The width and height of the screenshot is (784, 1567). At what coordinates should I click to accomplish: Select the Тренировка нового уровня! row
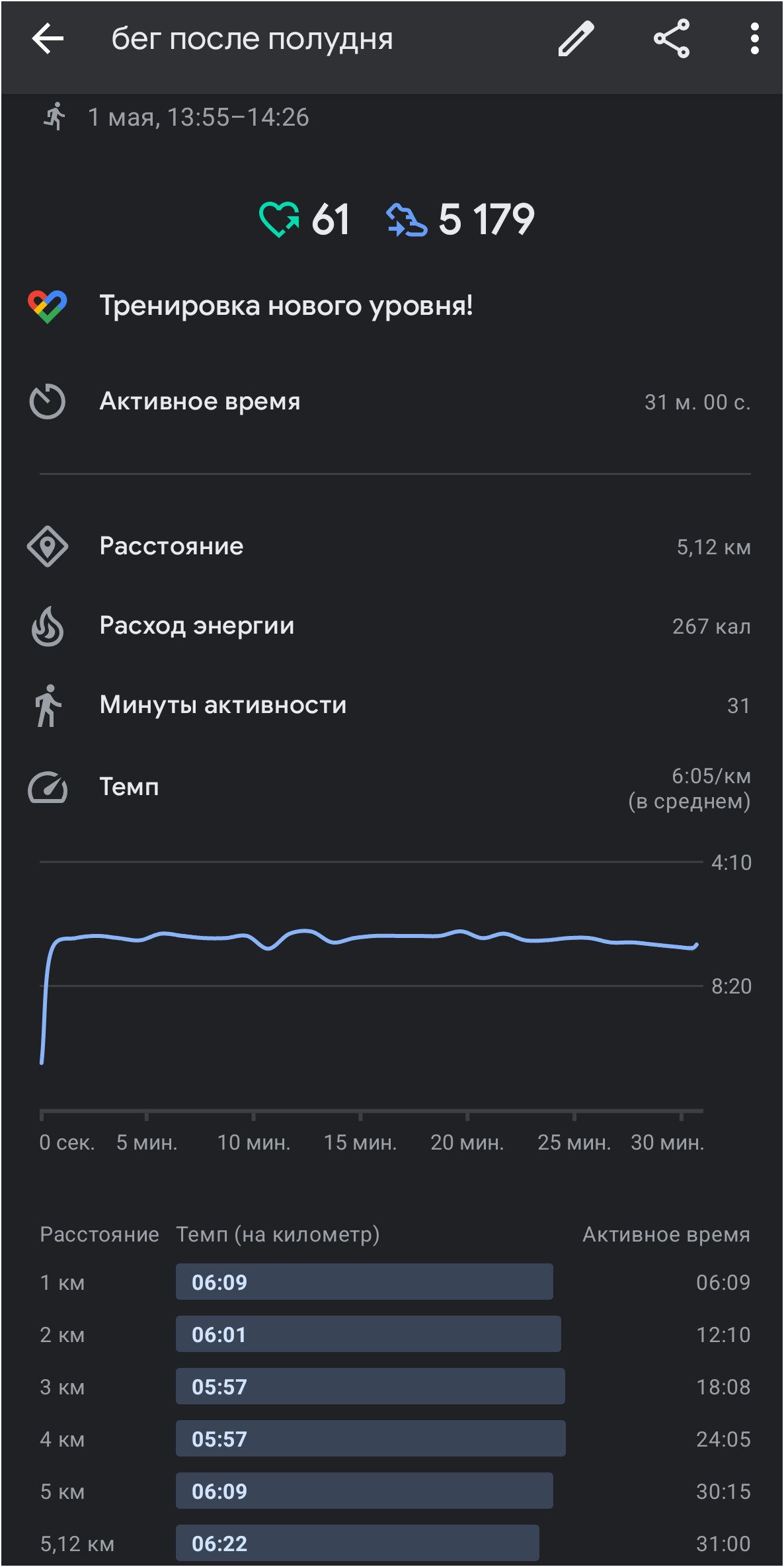(392, 306)
